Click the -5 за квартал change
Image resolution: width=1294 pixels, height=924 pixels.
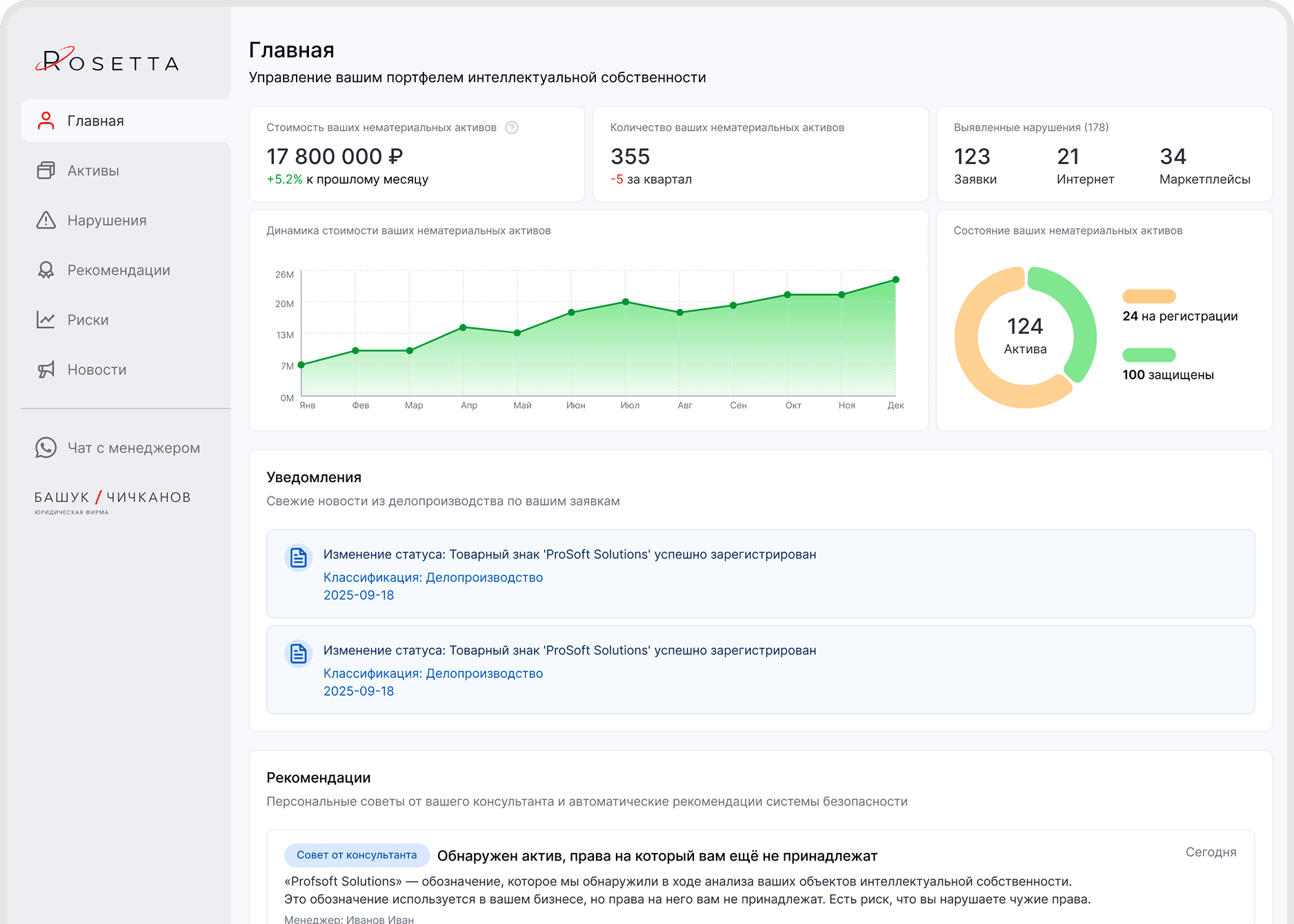click(651, 179)
